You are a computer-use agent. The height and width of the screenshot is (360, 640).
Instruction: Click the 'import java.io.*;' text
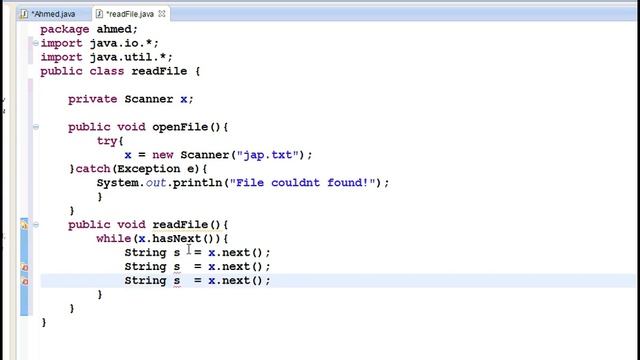pos(99,43)
